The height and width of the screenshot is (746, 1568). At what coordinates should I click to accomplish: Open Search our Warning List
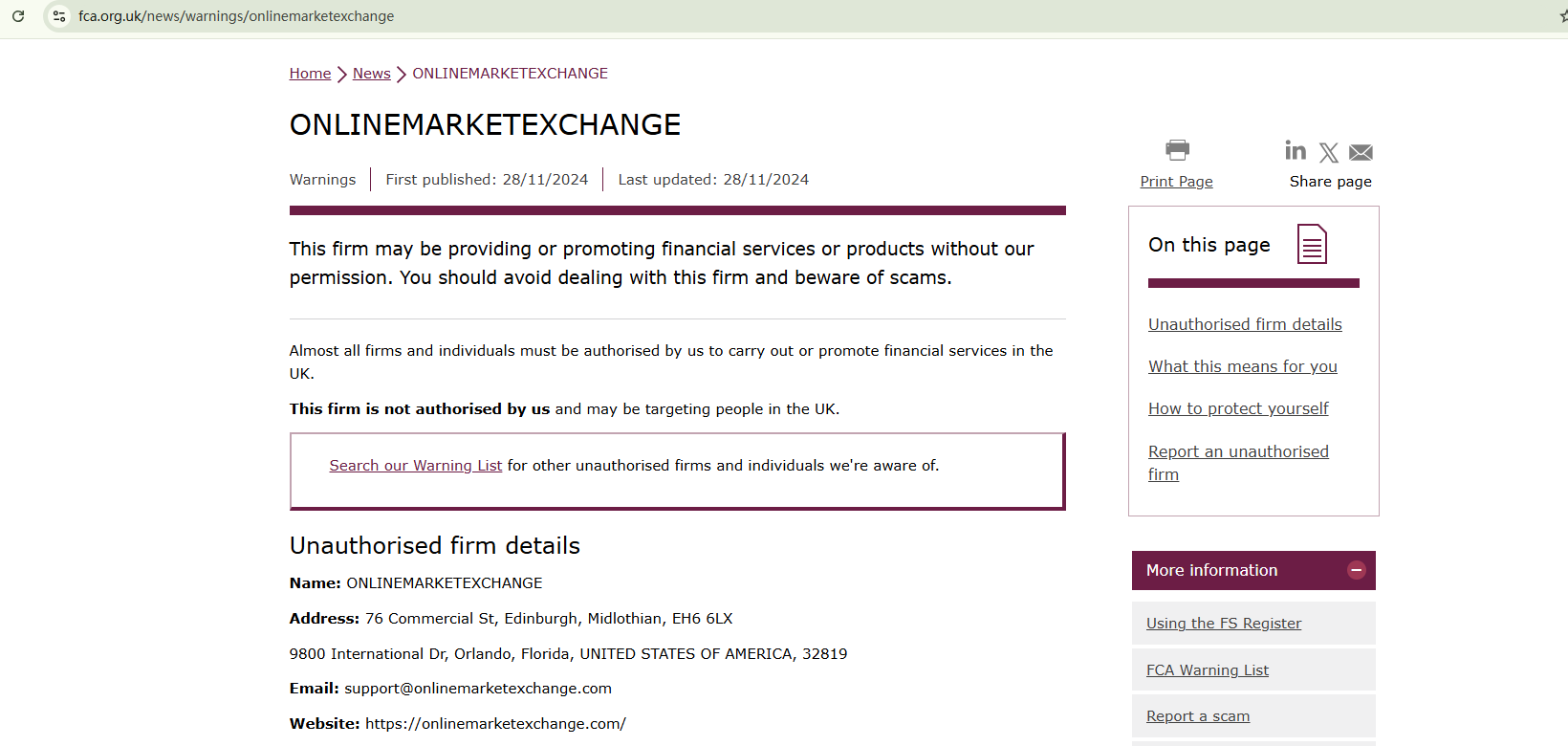(415, 465)
